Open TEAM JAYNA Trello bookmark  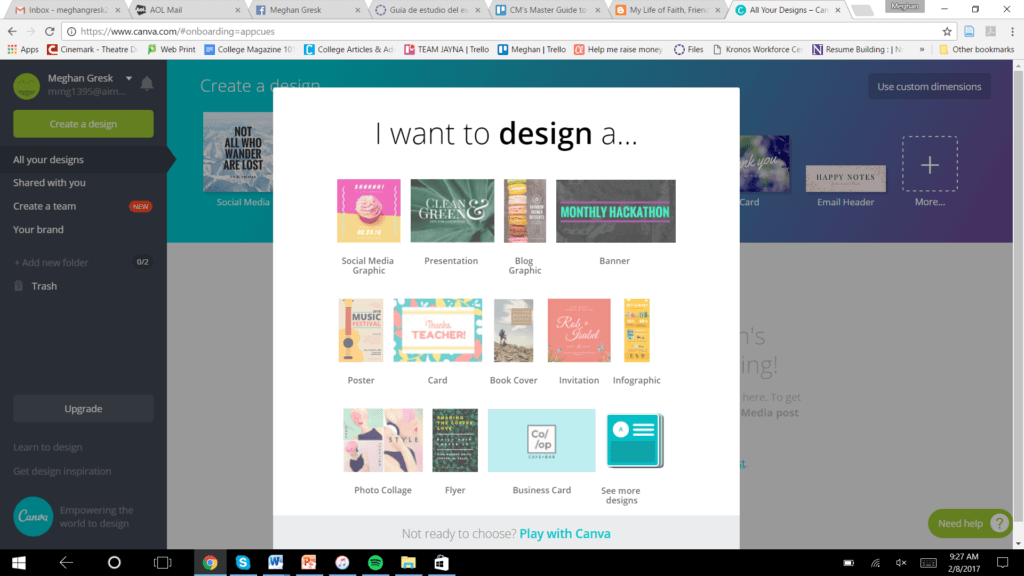(447, 50)
